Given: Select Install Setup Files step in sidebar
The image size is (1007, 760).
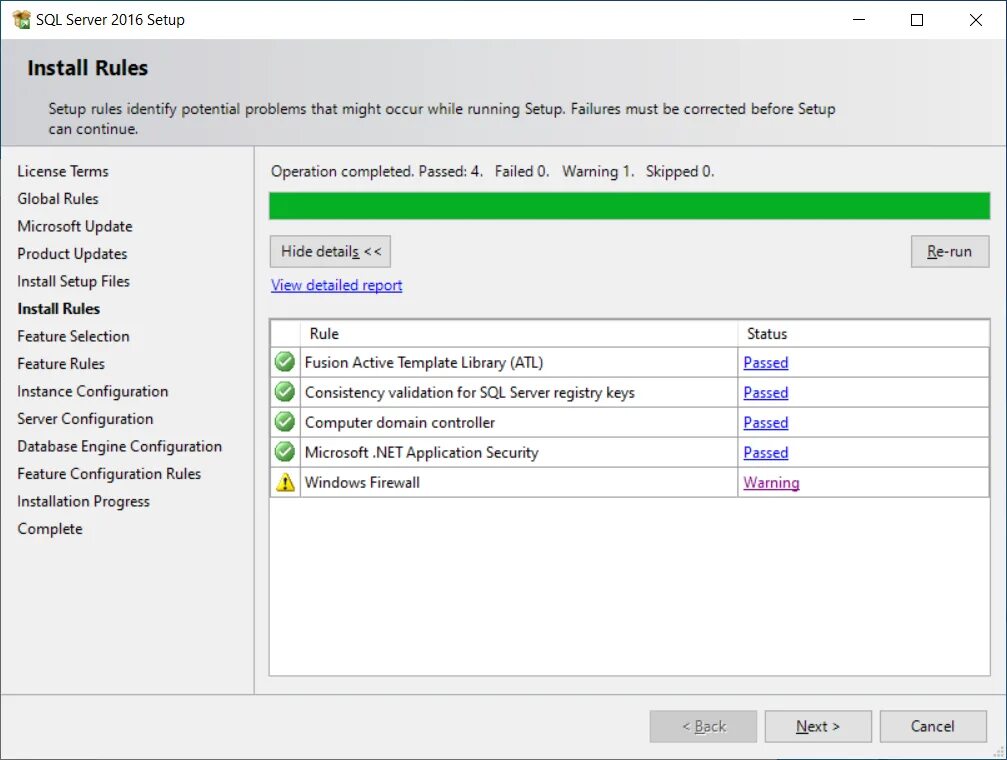Looking at the screenshot, I should [73, 281].
